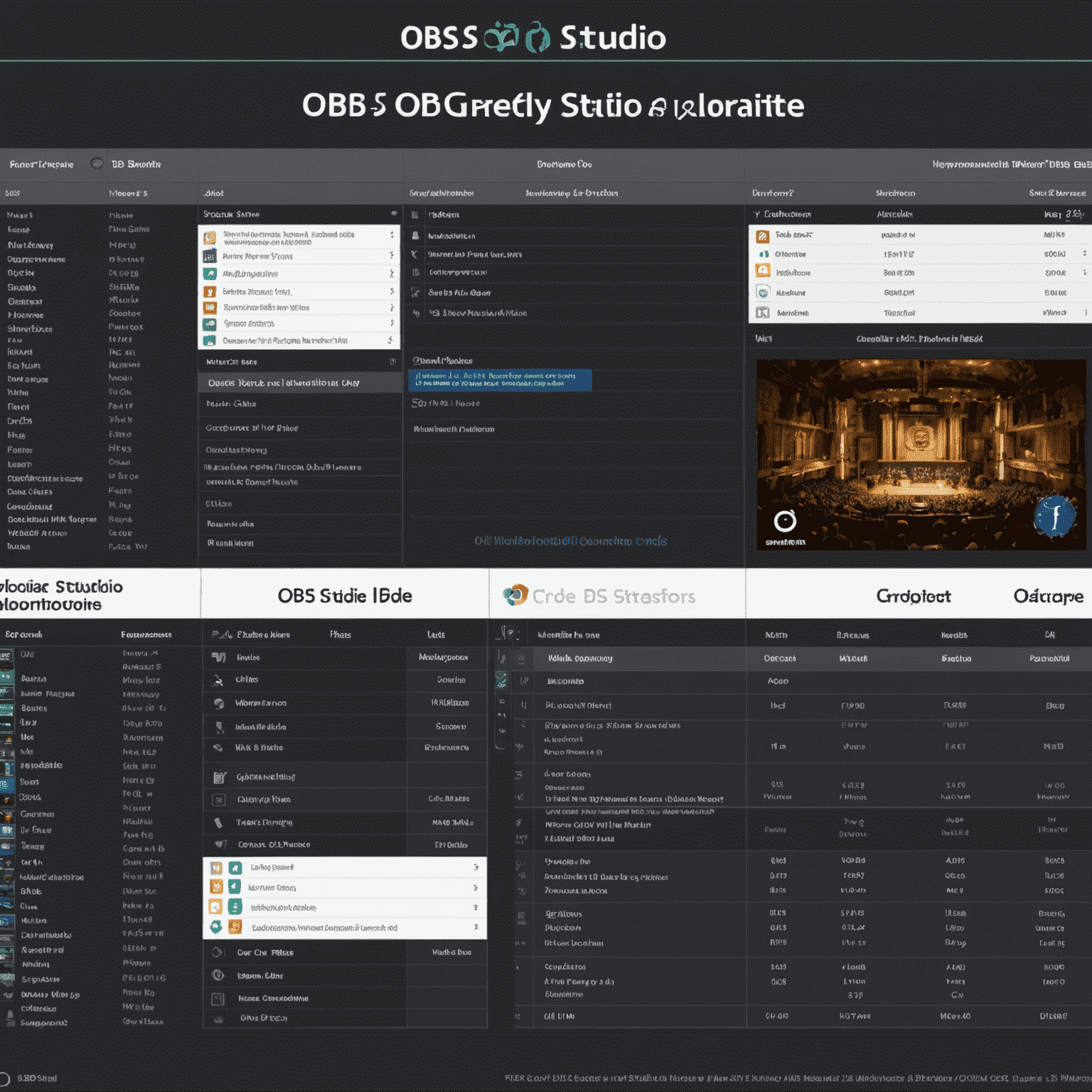Click the teal shield icon in the bottom white row of the lower list
The width and height of the screenshot is (1092, 1092).
pos(216,927)
